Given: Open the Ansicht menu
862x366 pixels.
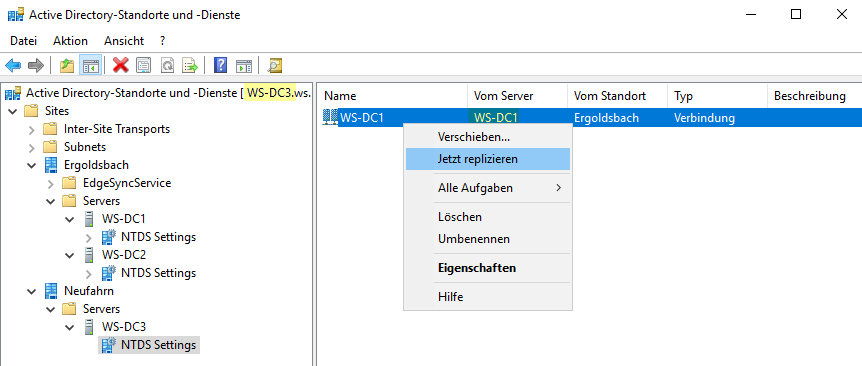Looking at the screenshot, I should coord(124,41).
